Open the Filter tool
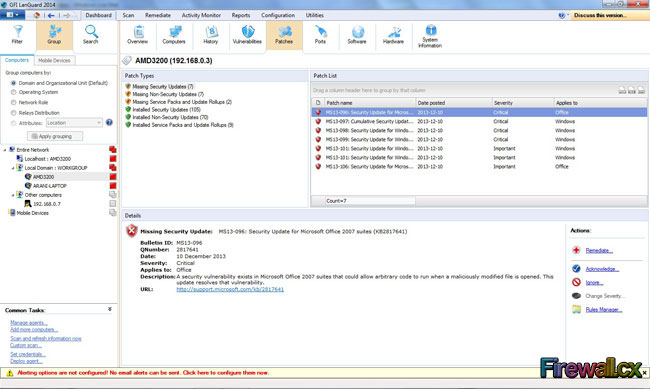650x389 pixels. coord(17,35)
